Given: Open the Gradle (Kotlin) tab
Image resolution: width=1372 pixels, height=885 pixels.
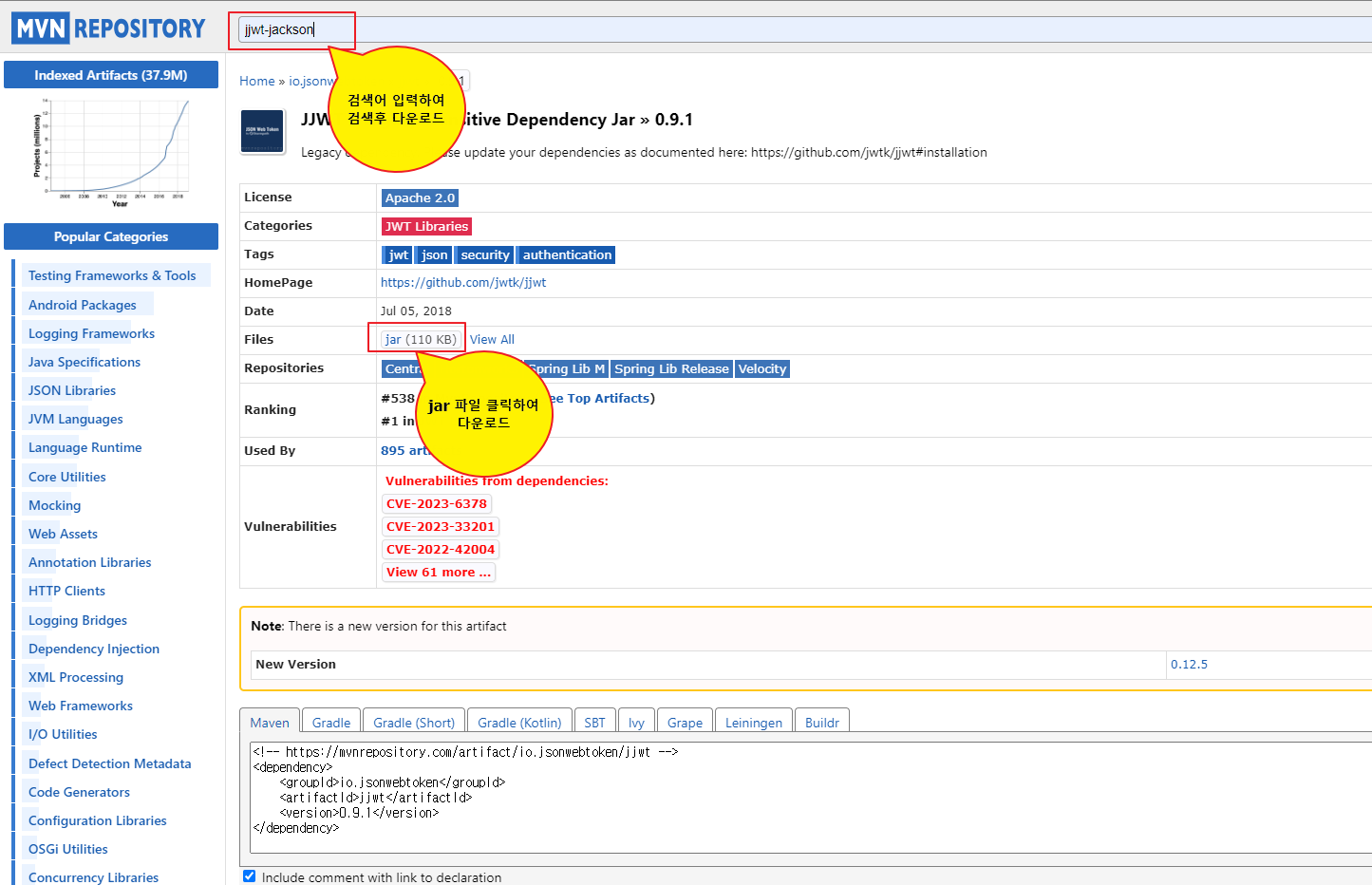Looking at the screenshot, I should pos(519,723).
